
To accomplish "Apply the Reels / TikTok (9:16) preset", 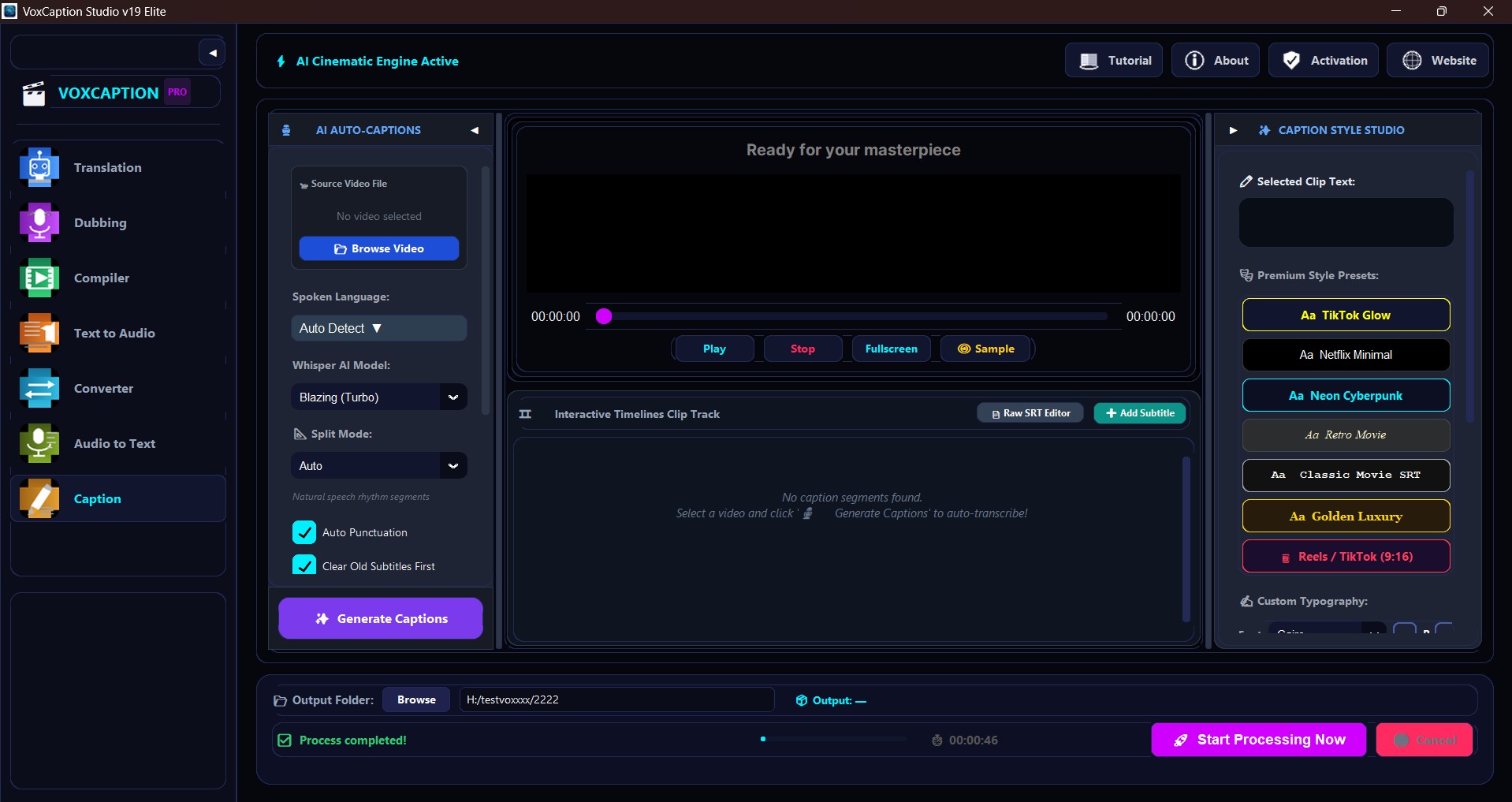I will tap(1346, 556).
